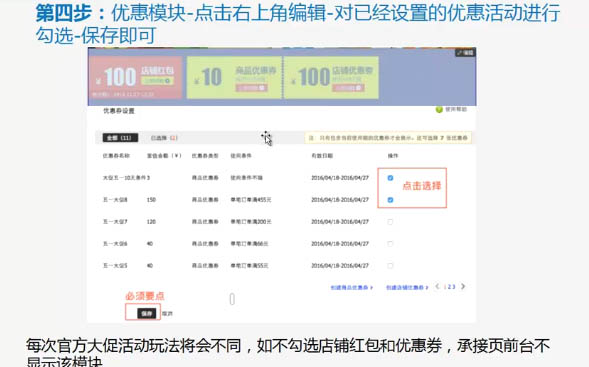Go to the previous page arrow in pagination
The height and width of the screenshot is (367, 589).
437,287
